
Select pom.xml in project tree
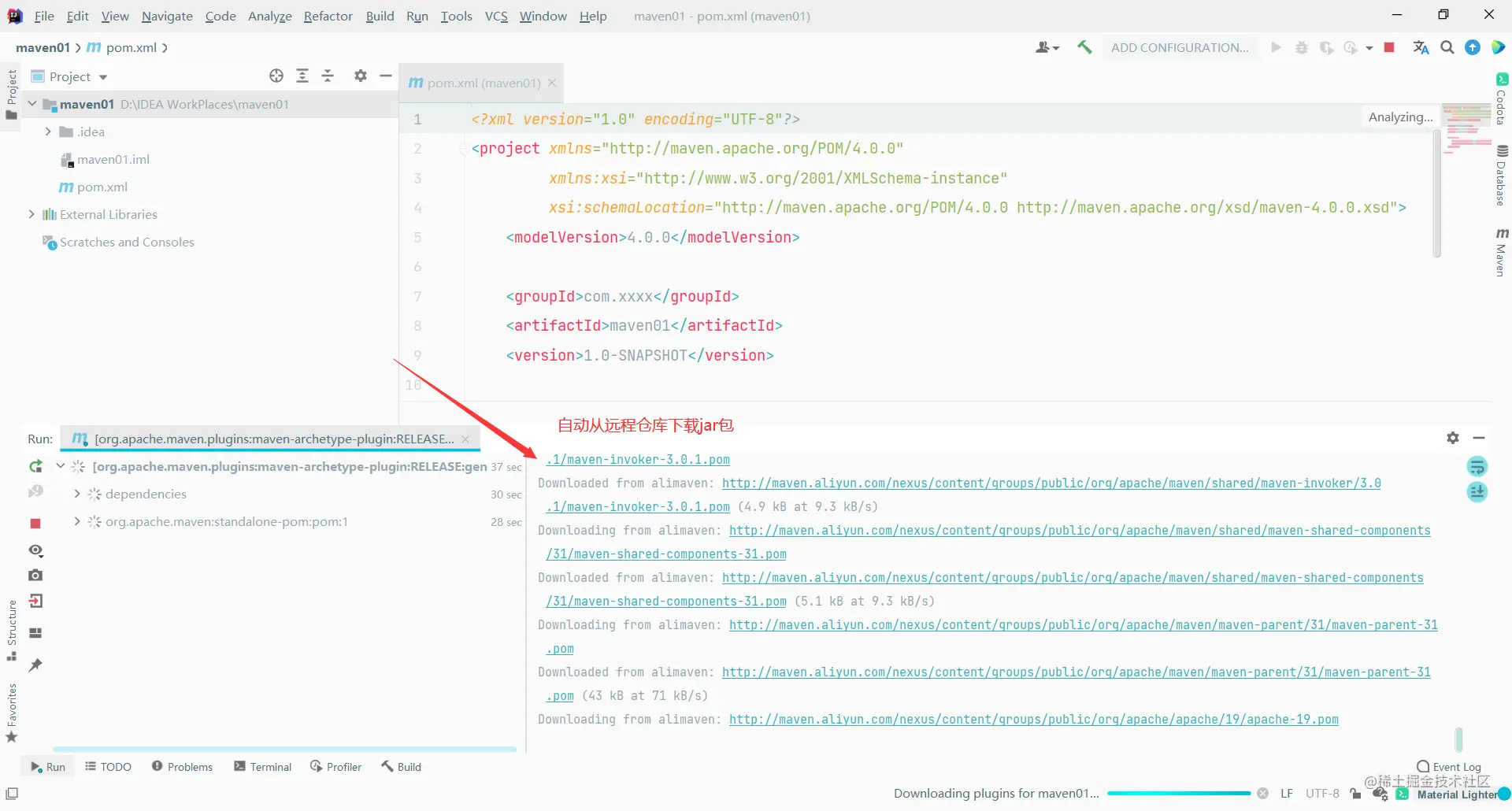(x=93, y=187)
